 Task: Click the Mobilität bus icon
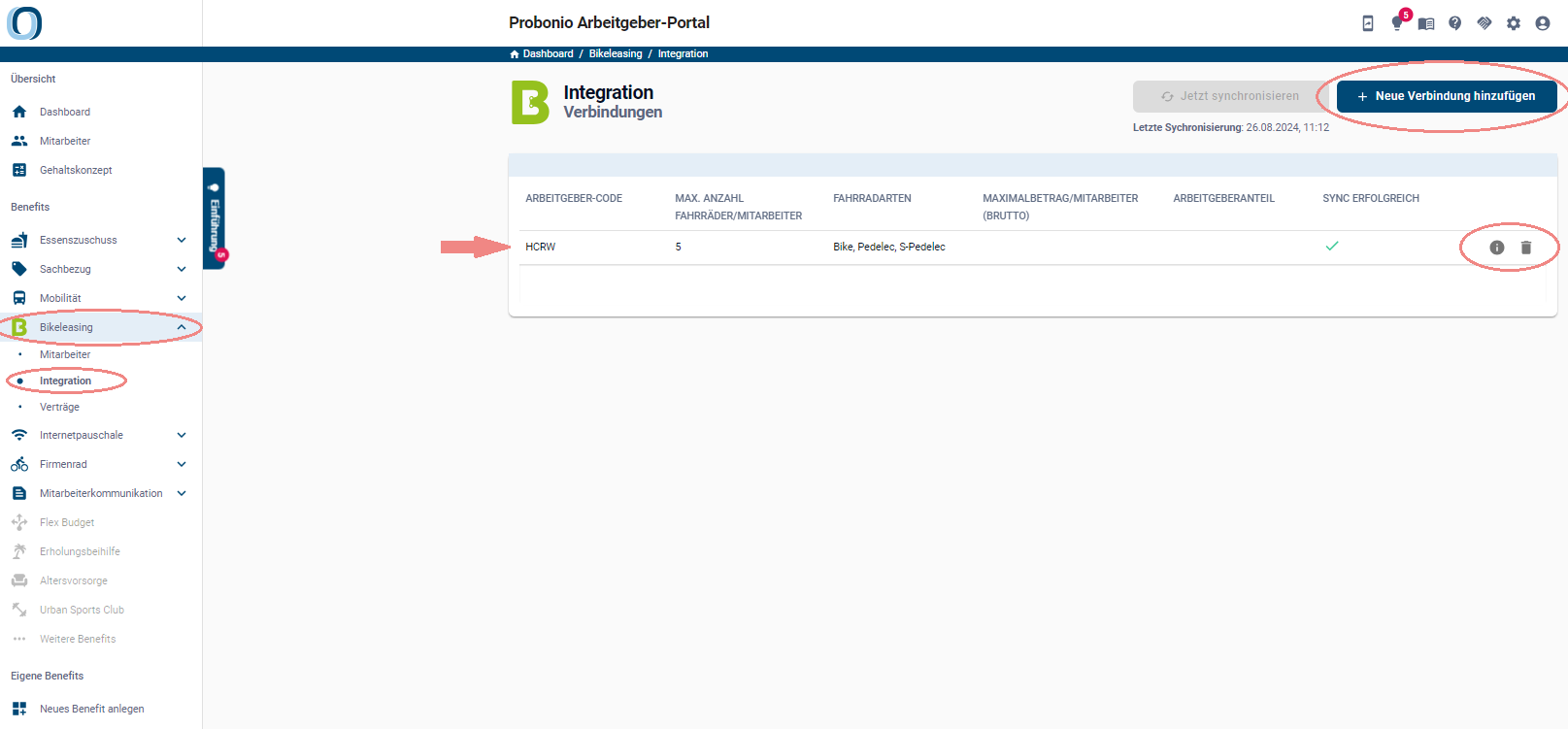[19, 298]
